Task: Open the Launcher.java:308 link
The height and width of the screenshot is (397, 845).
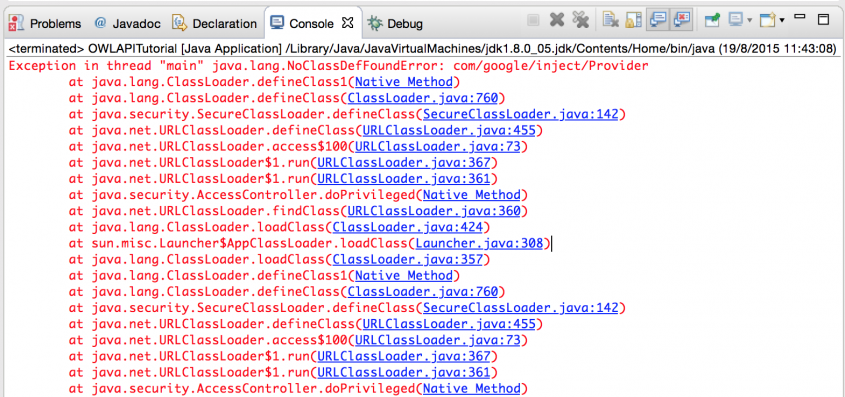Action: [x=479, y=243]
